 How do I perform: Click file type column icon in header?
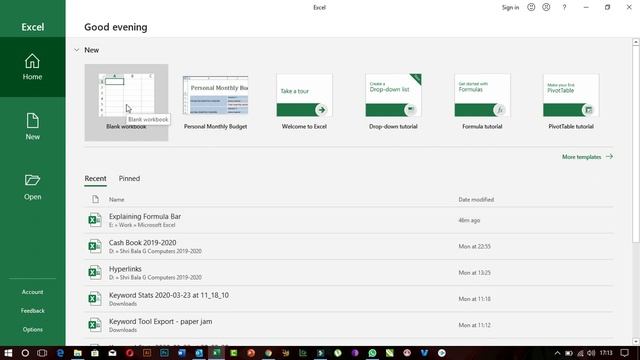(x=95, y=199)
